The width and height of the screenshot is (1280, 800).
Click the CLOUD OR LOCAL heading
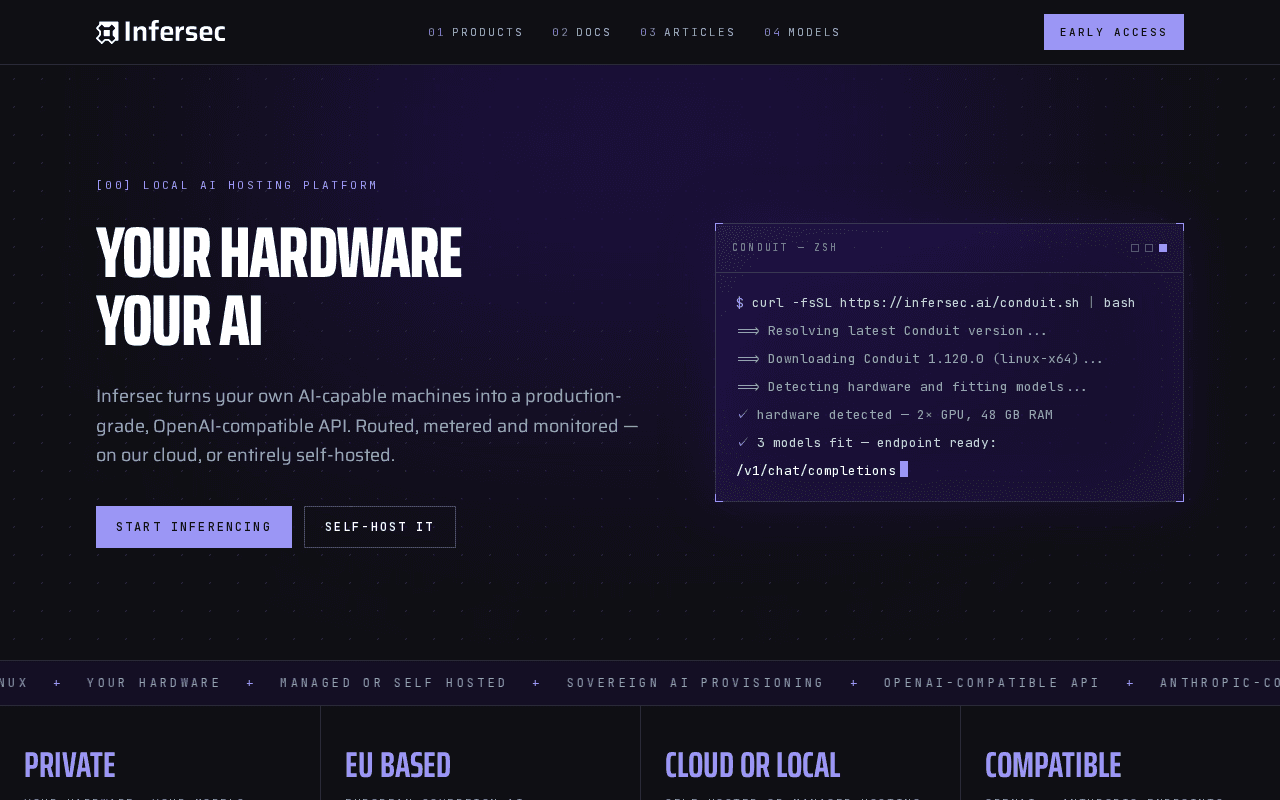(x=753, y=765)
